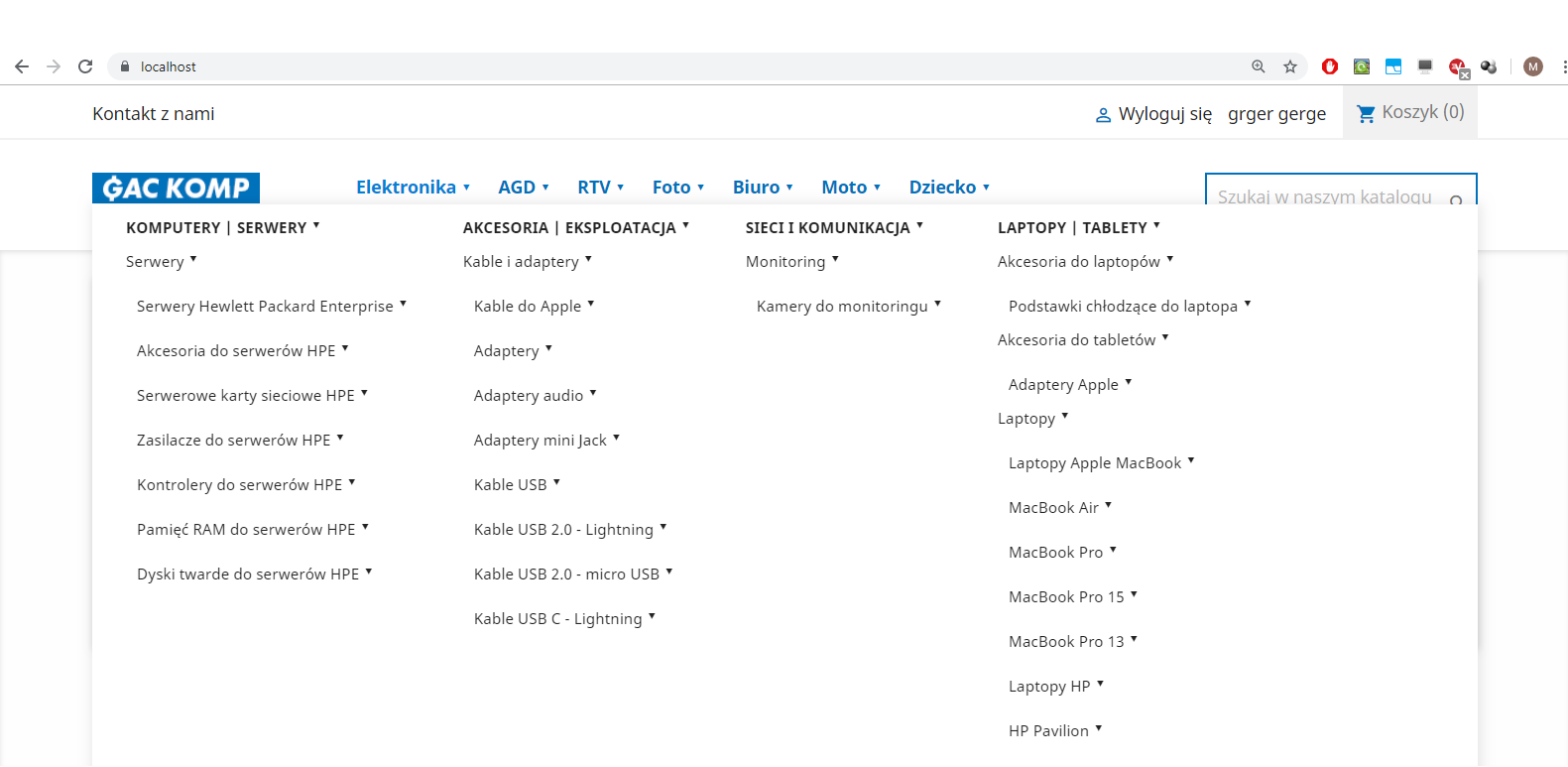Click the Kontakt z nami link

click(154, 113)
